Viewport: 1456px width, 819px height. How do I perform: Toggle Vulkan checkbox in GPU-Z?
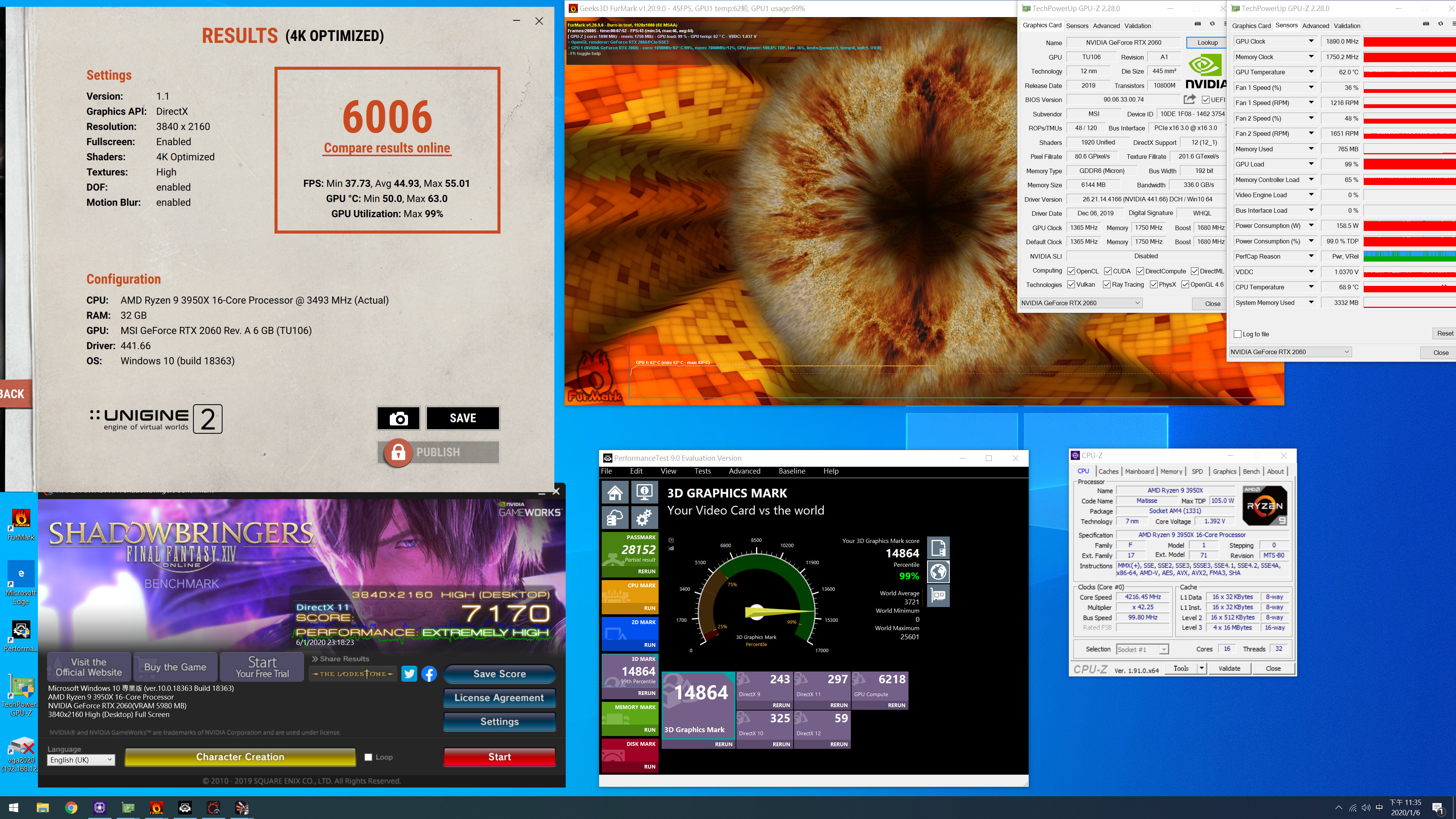point(1071,284)
